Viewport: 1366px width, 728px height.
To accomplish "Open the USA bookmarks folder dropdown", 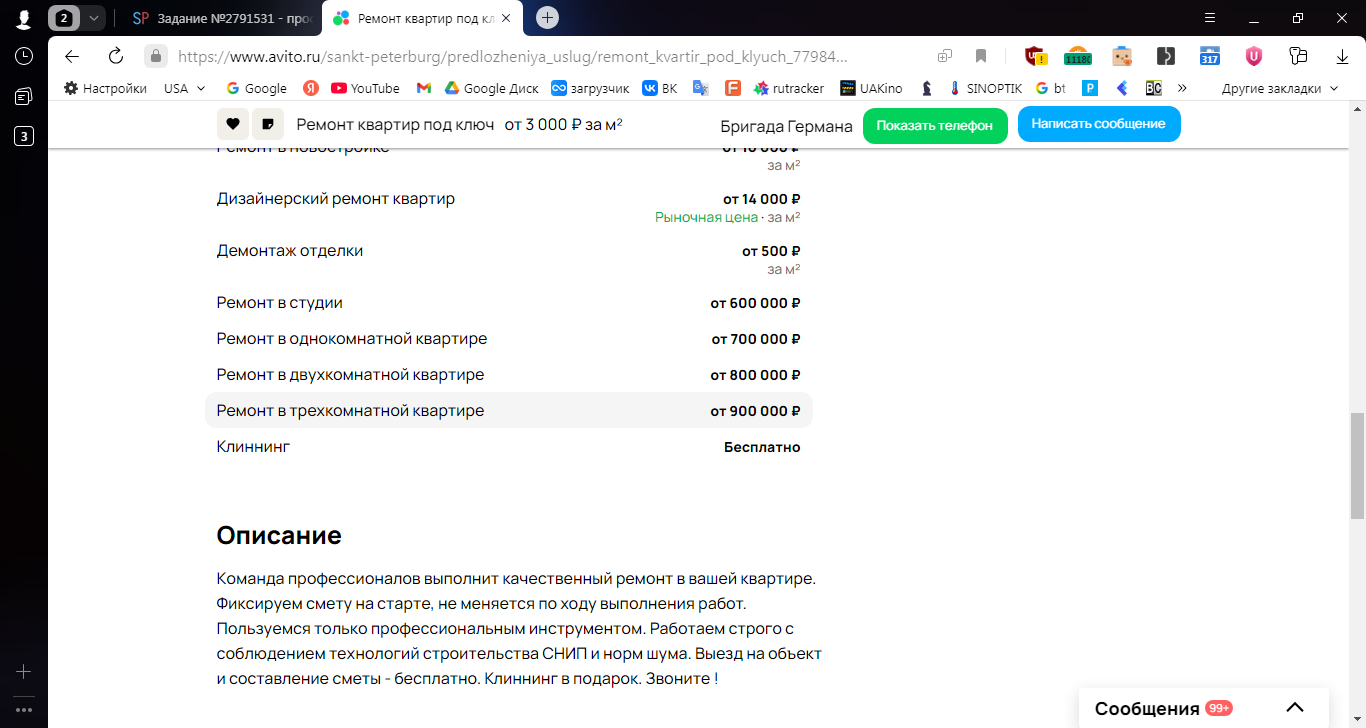I will [185, 88].
